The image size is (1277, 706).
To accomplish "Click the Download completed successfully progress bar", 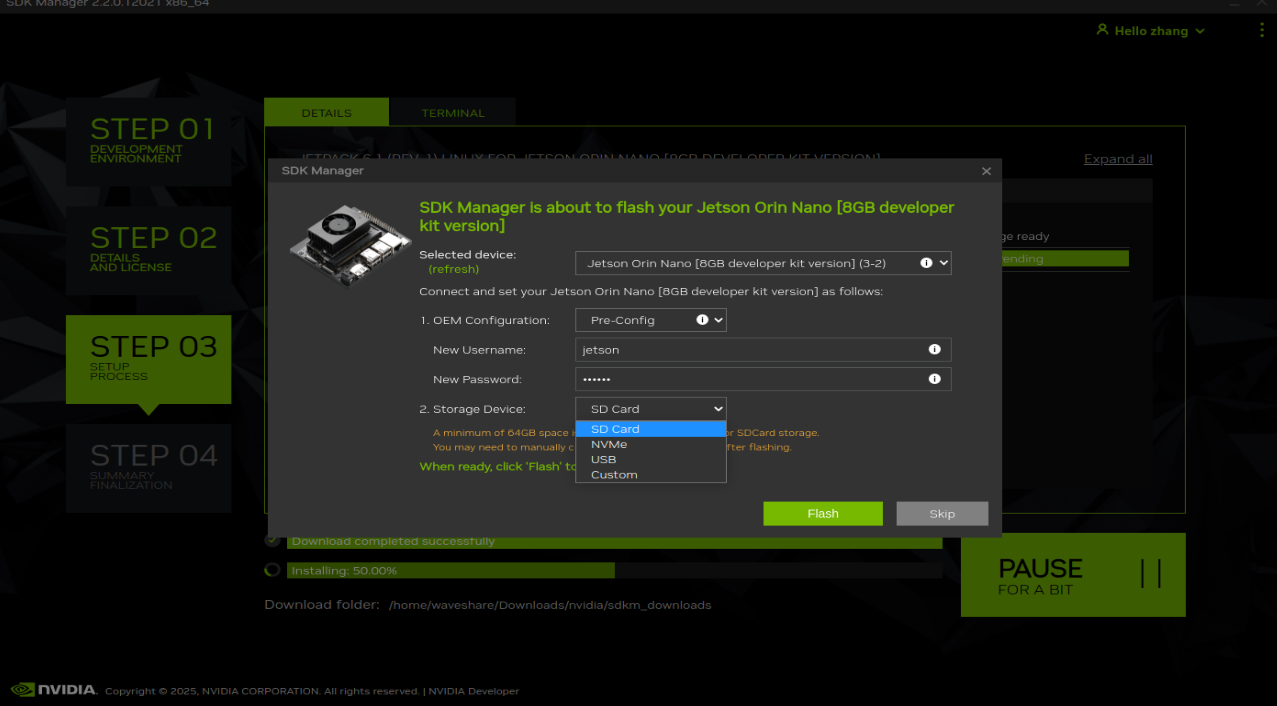I will click(615, 541).
